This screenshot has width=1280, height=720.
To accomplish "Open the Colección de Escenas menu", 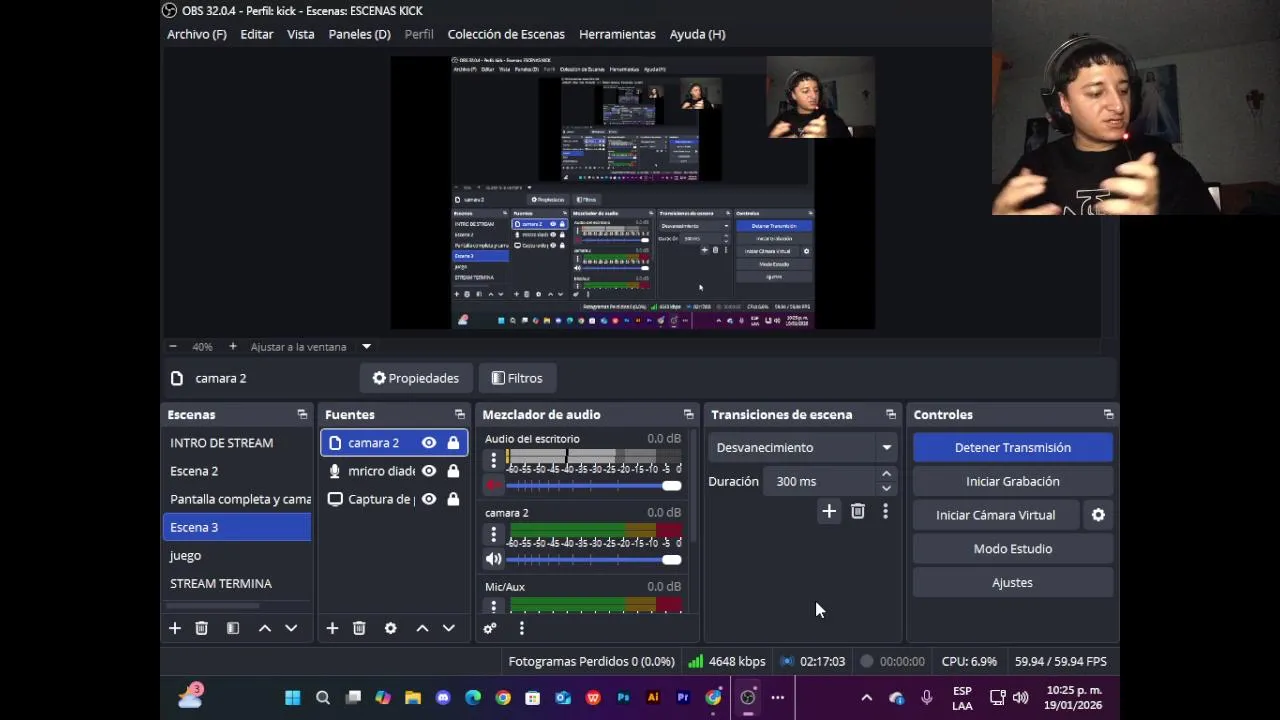I will pos(506,34).
